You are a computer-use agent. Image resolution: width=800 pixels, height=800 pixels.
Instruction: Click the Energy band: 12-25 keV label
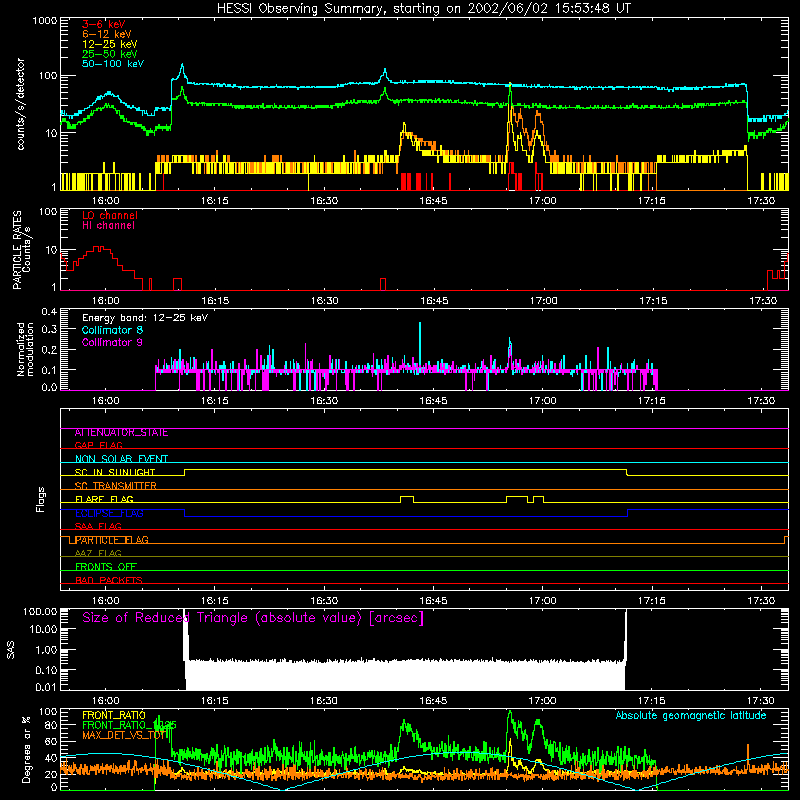point(145,318)
